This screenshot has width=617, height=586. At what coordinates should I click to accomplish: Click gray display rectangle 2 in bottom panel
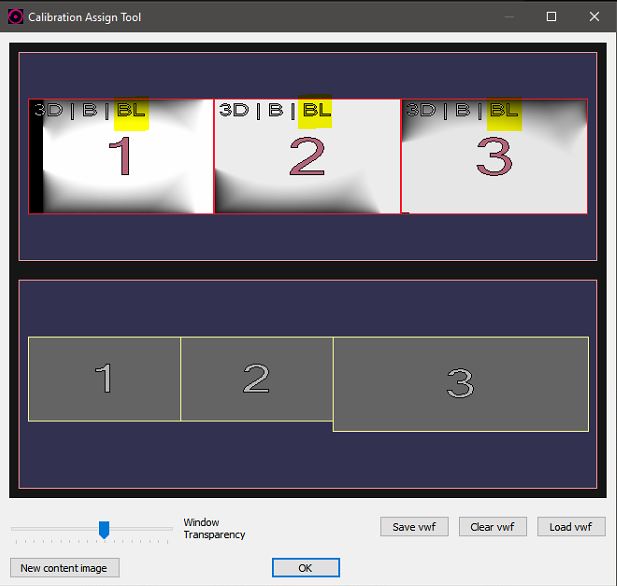(256, 379)
